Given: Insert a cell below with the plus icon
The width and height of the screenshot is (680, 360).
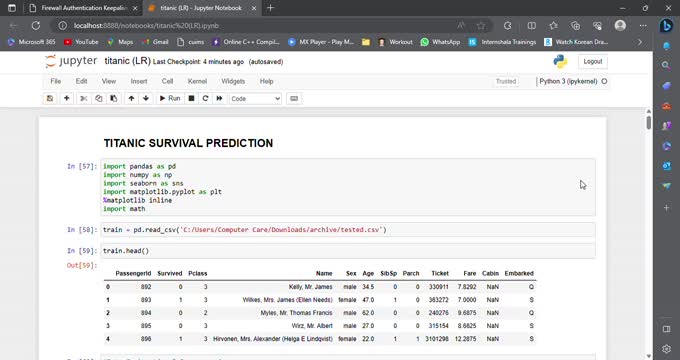Looking at the screenshot, I should click(66, 98).
